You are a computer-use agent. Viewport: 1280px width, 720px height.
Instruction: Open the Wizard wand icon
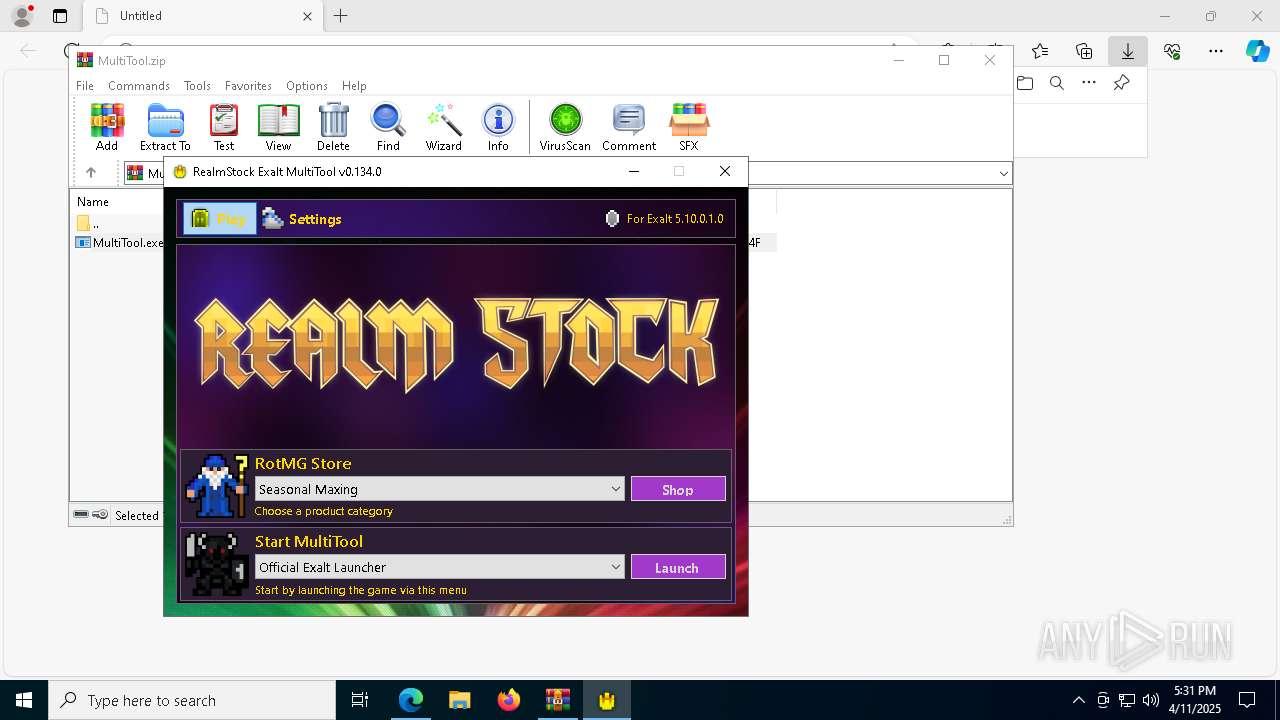443,127
